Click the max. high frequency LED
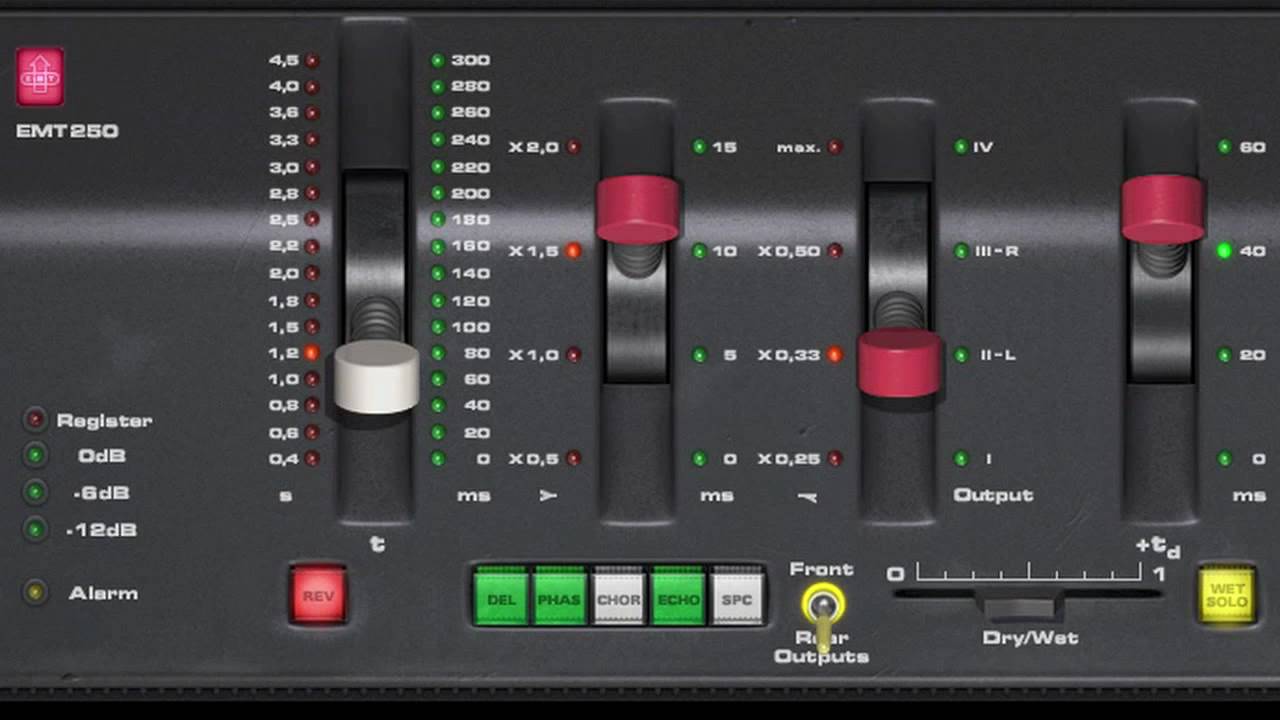This screenshot has height=720, width=1280. [x=835, y=147]
